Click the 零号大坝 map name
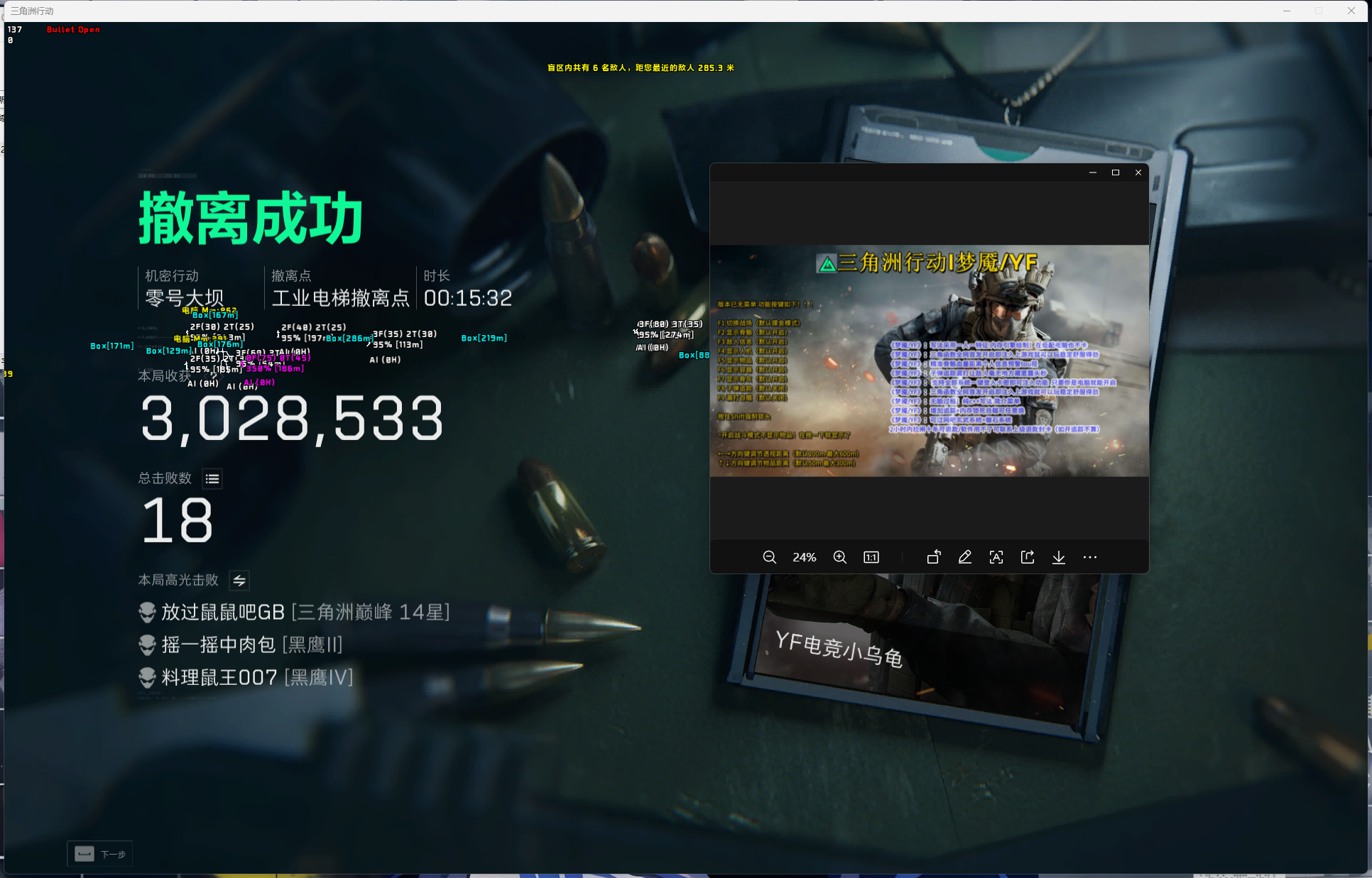Image resolution: width=1372 pixels, height=878 pixels. (185, 298)
